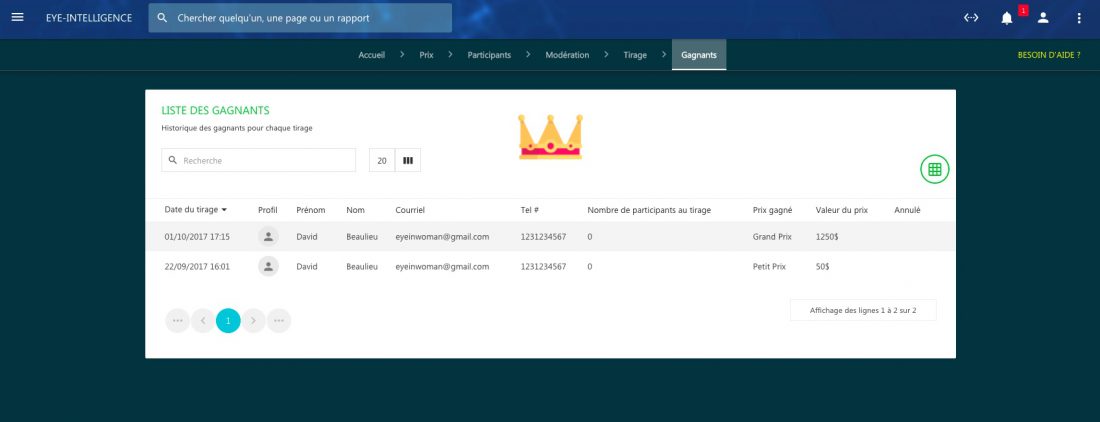Screen dimensions: 1100x422
Task: Go to next page arrow
Action: pos(254,320)
